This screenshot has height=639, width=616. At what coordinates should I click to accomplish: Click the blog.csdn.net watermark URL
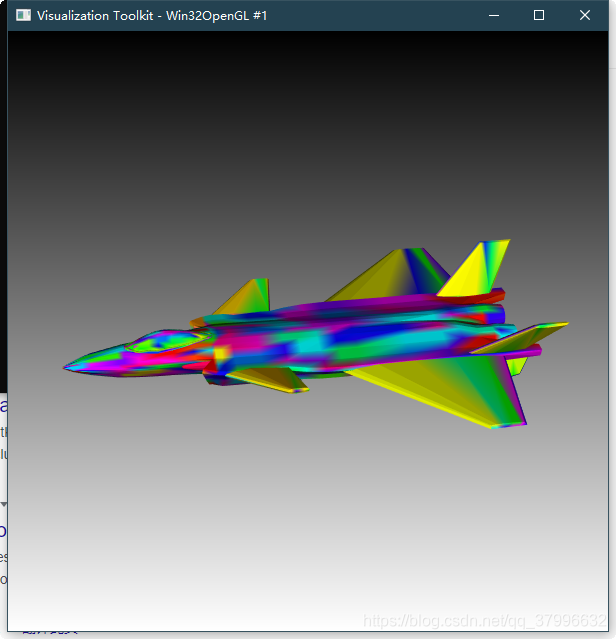pyautogui.click(x=485, y=621)
